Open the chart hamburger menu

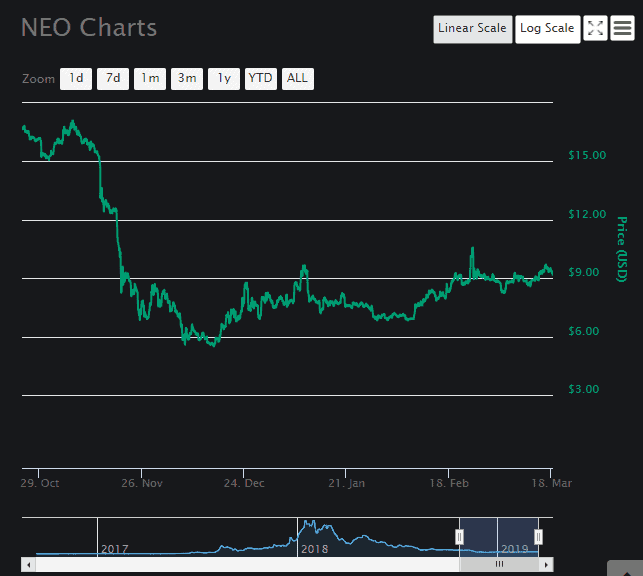tap(622, 28)
